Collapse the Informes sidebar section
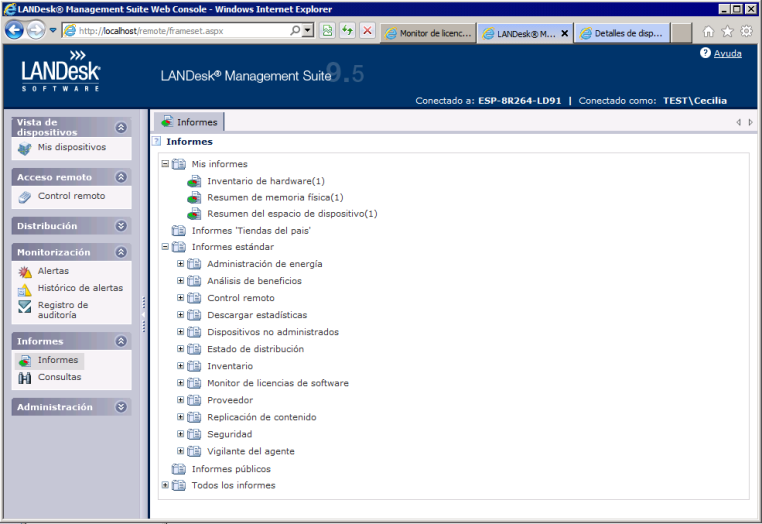This screenshot has height=524, width=762. 121,341
